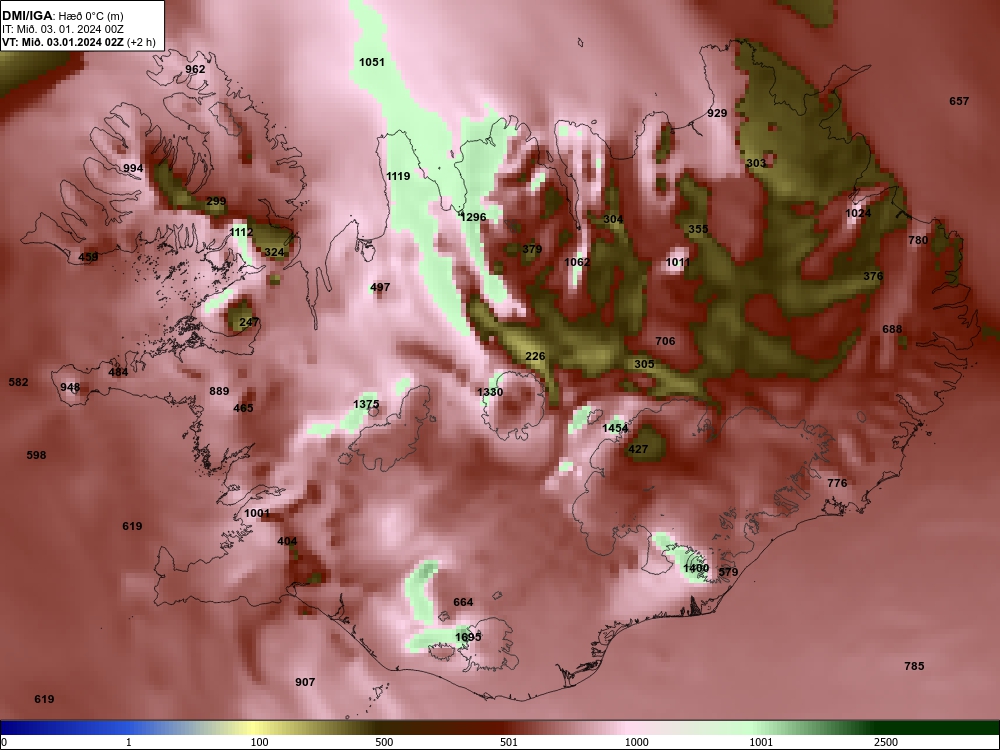
Task: Click the 303 value
Action: 756,163
